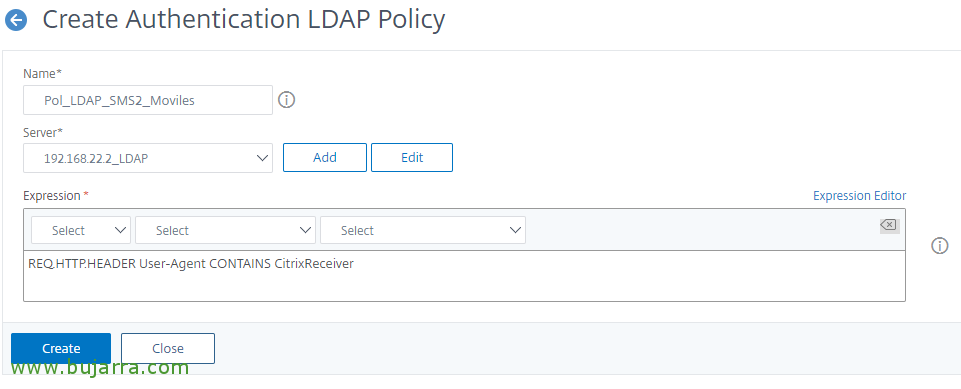The image size is (961, 389).
Task: Show info tooltip next to Name field
Action: [286, 100]
